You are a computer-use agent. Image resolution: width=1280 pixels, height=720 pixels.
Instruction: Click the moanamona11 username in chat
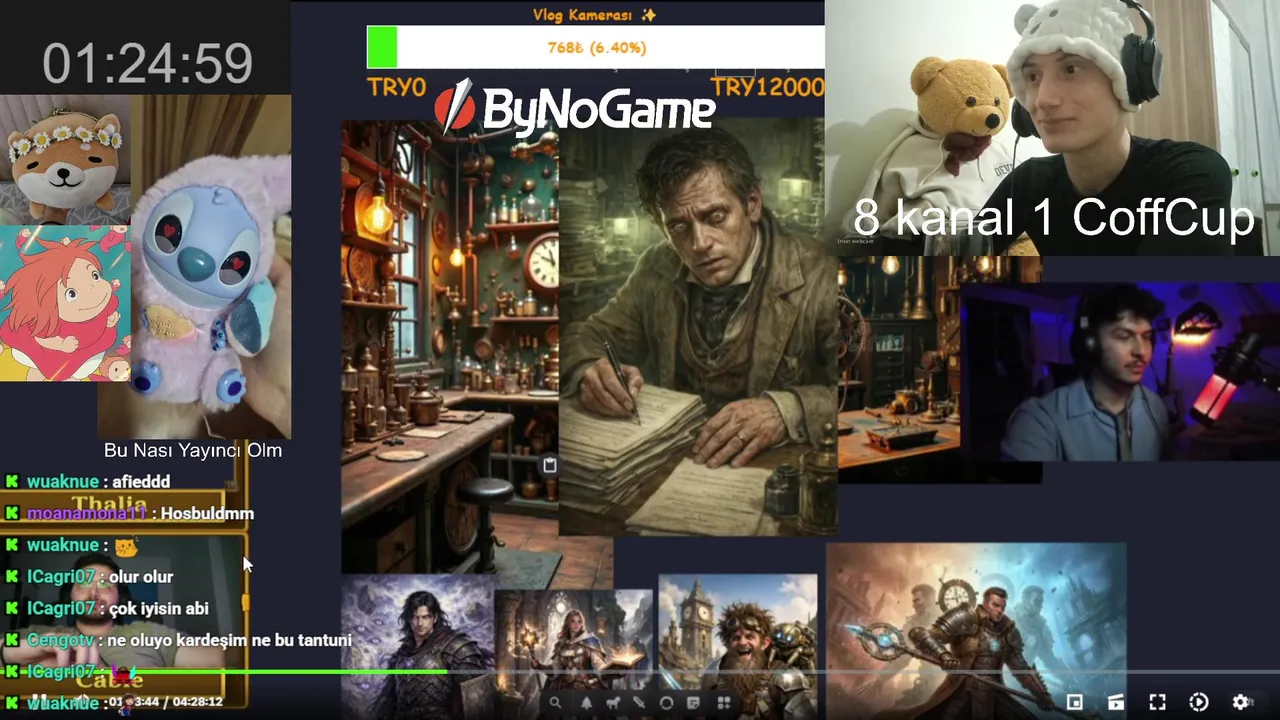(x=87, y=513)
